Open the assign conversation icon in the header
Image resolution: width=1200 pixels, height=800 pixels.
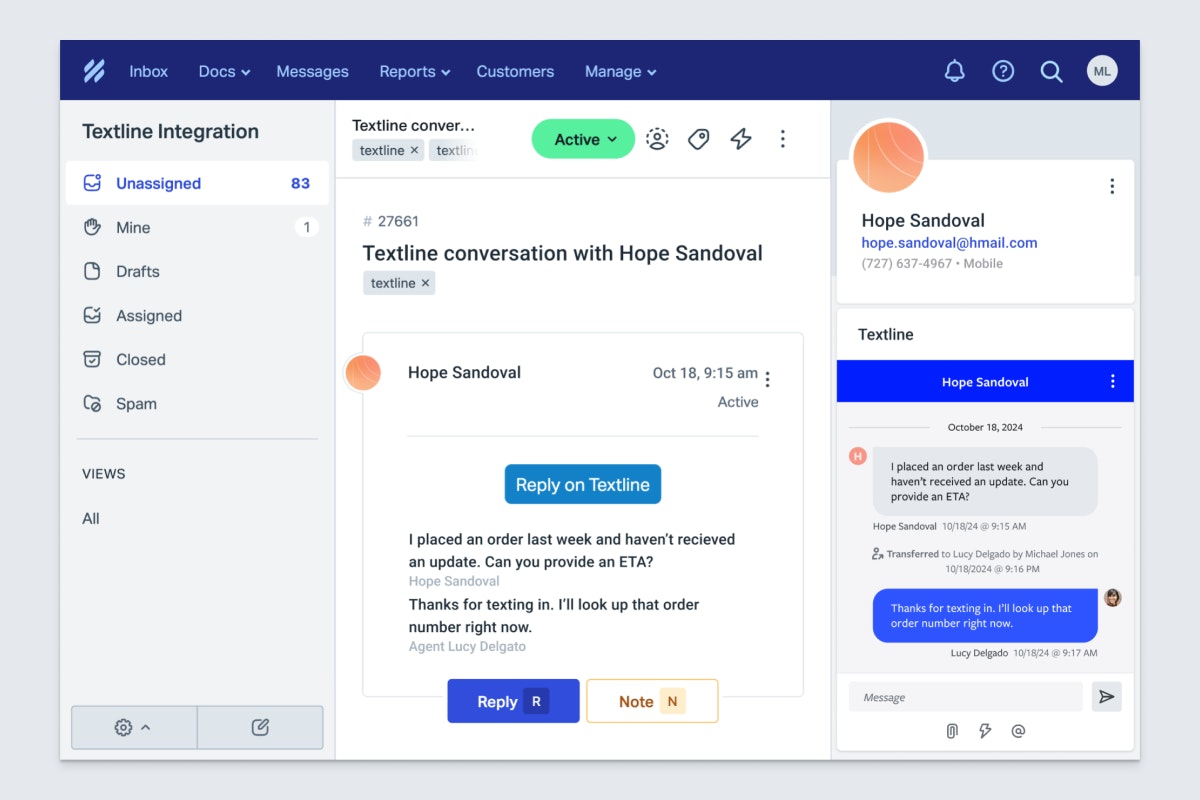[657, 139]
